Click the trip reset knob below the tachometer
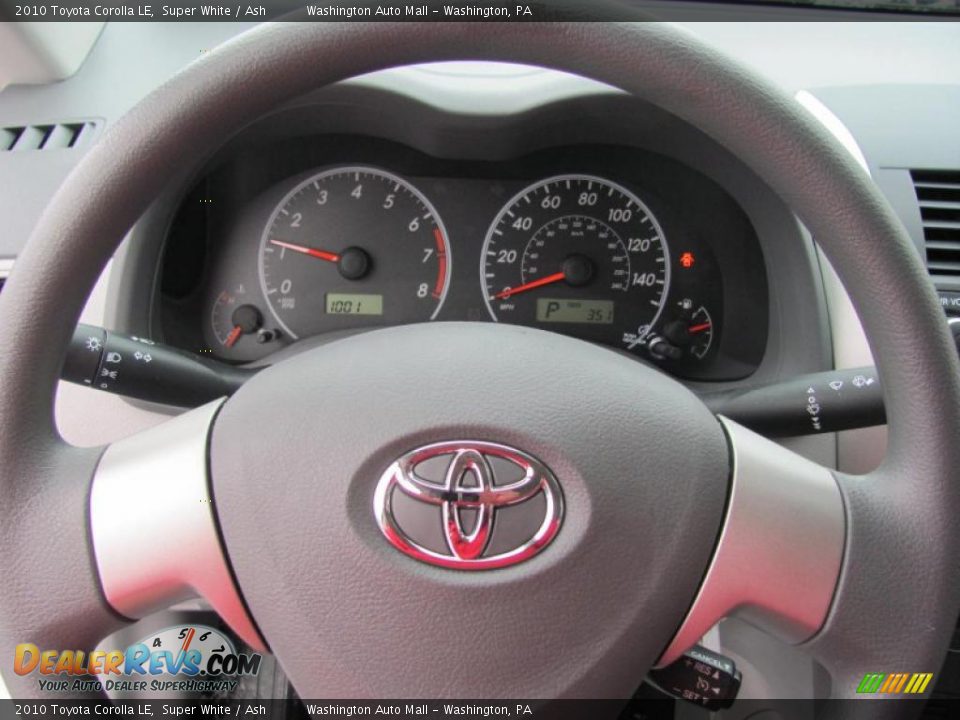Image resolution: width=960 pixels, height=720 pixels. (266, 336)
